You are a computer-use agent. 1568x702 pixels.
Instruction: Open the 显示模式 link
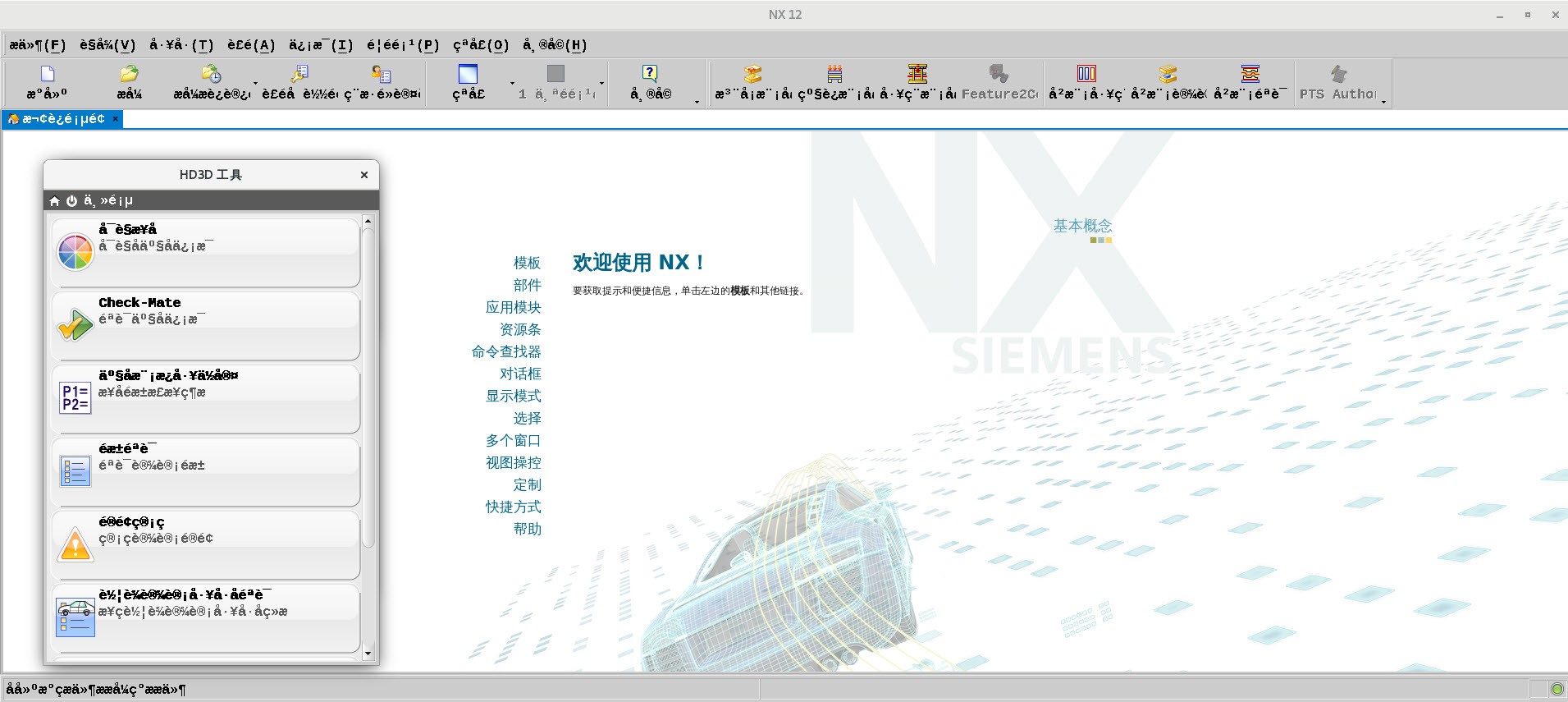coord(513,396)
